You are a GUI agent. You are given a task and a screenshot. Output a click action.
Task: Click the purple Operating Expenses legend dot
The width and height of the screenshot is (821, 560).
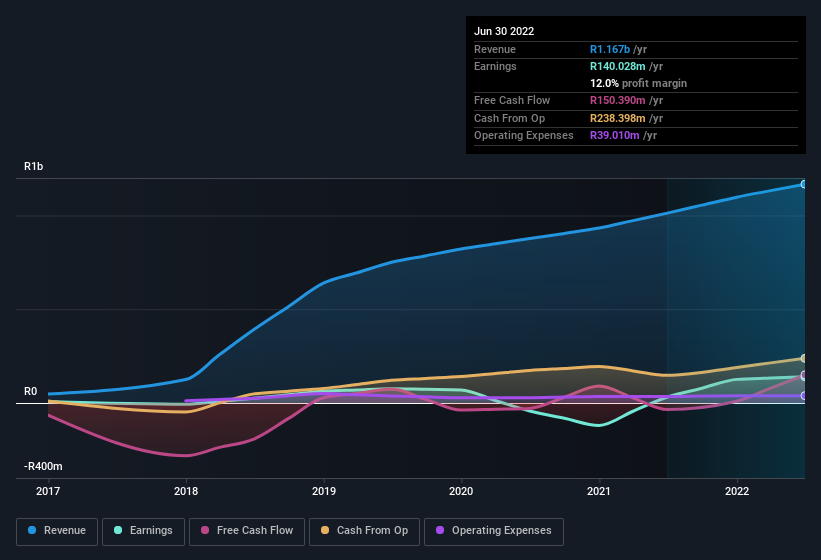(x=440, y=530)
